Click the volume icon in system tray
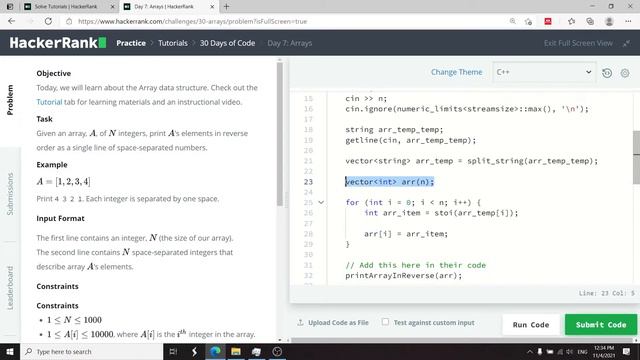This screenshot has width=640, height=360. [x=569, y=351]
